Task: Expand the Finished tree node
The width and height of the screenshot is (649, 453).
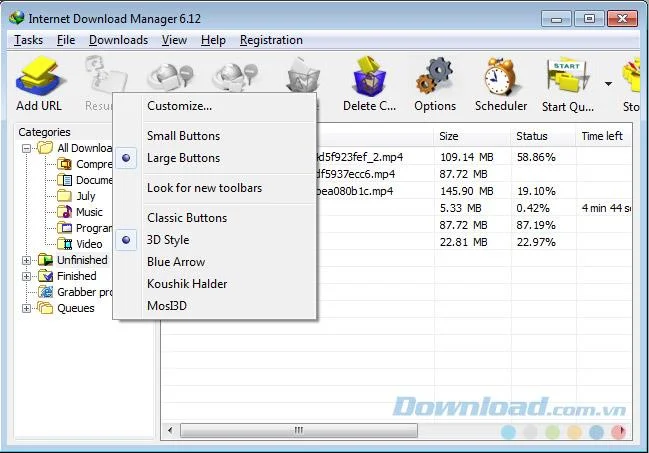Action: [26, 276]
